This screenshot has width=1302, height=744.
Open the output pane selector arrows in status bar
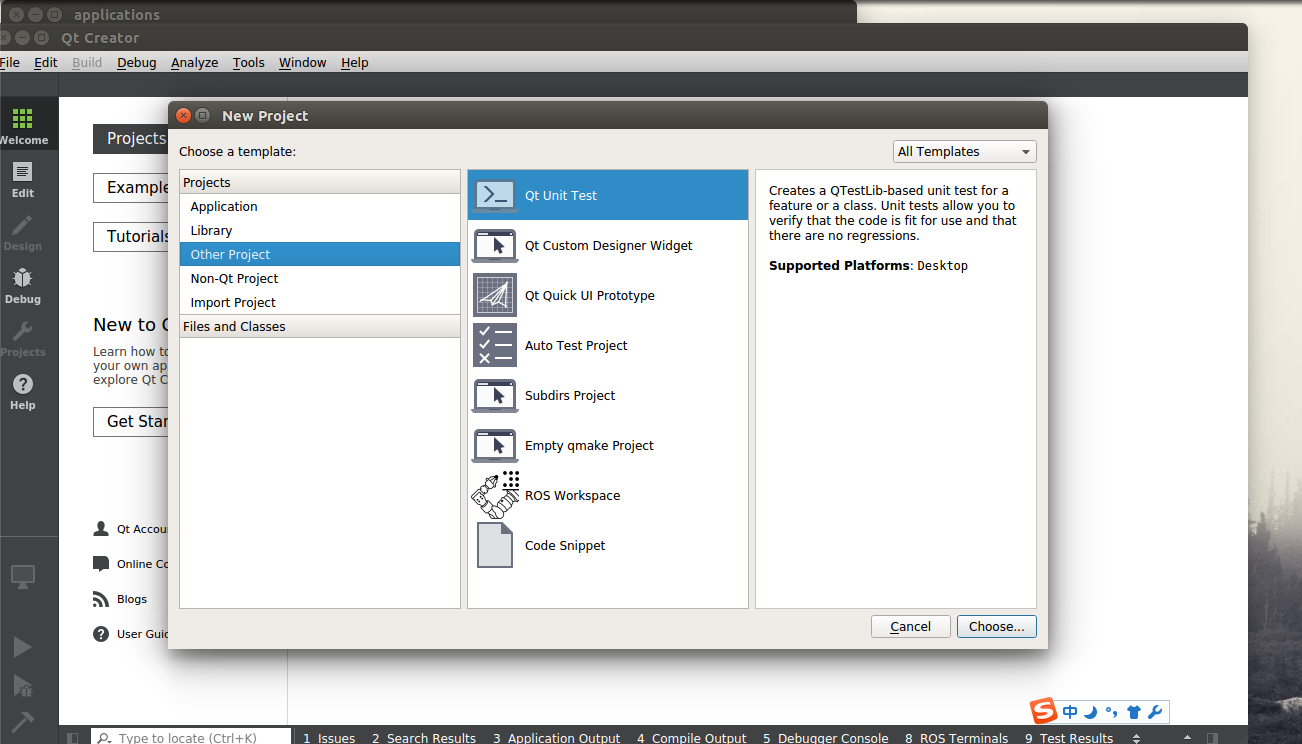point(1136,738)
